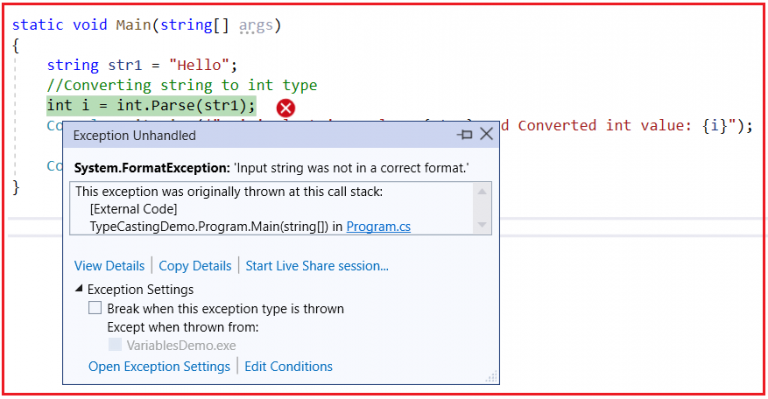
Task: Click View Details link
Action: tap(109, 266)
